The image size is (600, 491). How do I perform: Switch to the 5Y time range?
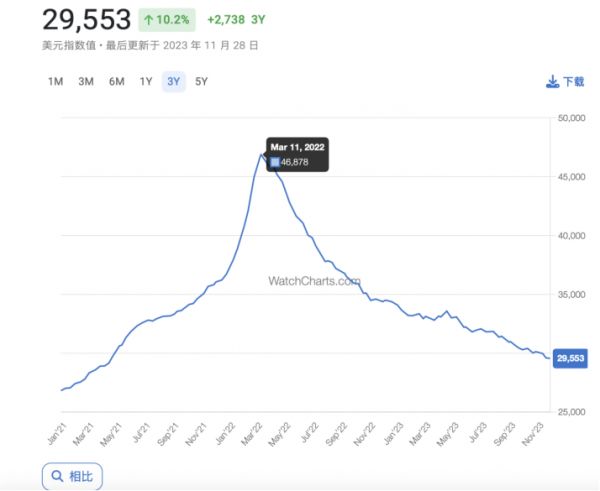201,82
